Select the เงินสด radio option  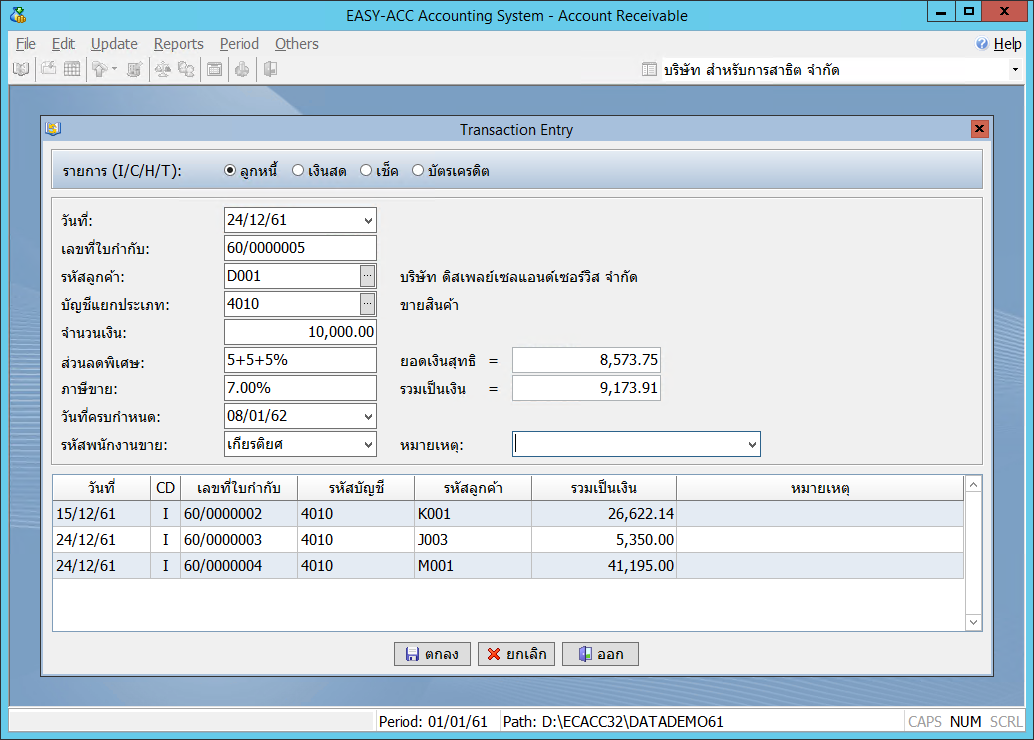(x=298, y=171)
